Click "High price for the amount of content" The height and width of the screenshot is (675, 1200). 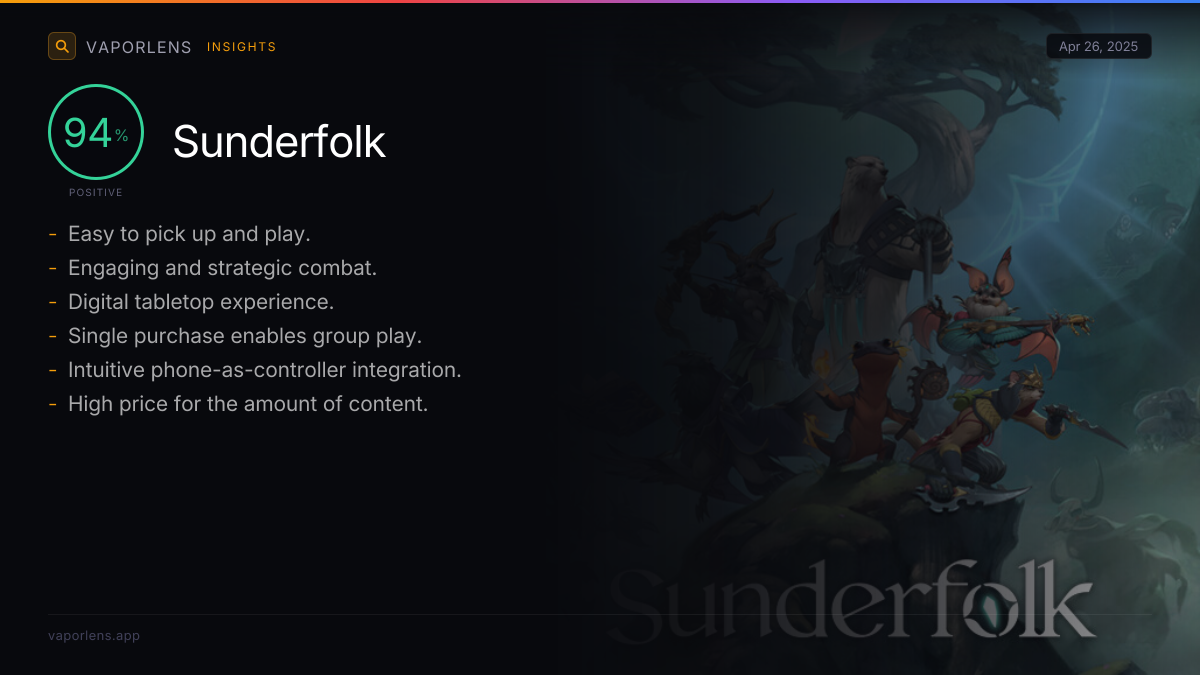pyautogui.click(x=248, y=404)
